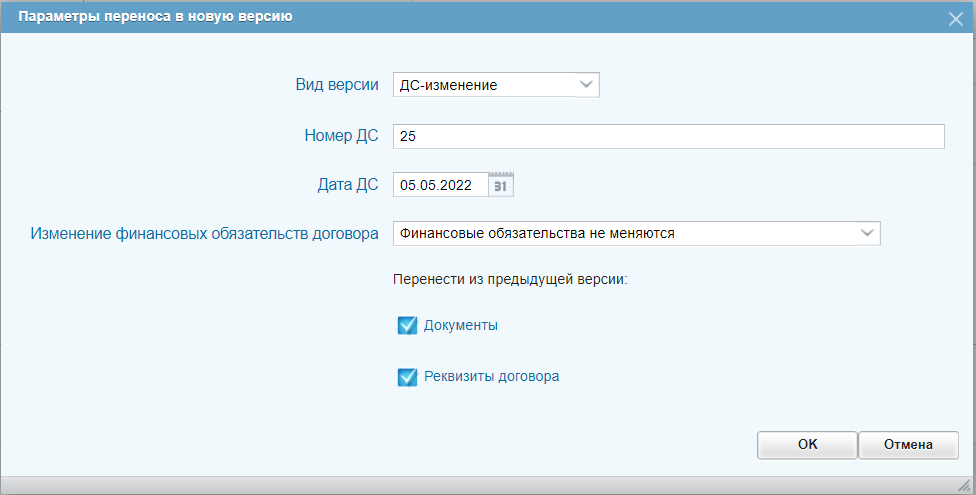976x495 pixels.
Task: Expand the Вид версии dropdown
Action: (586, 85)
